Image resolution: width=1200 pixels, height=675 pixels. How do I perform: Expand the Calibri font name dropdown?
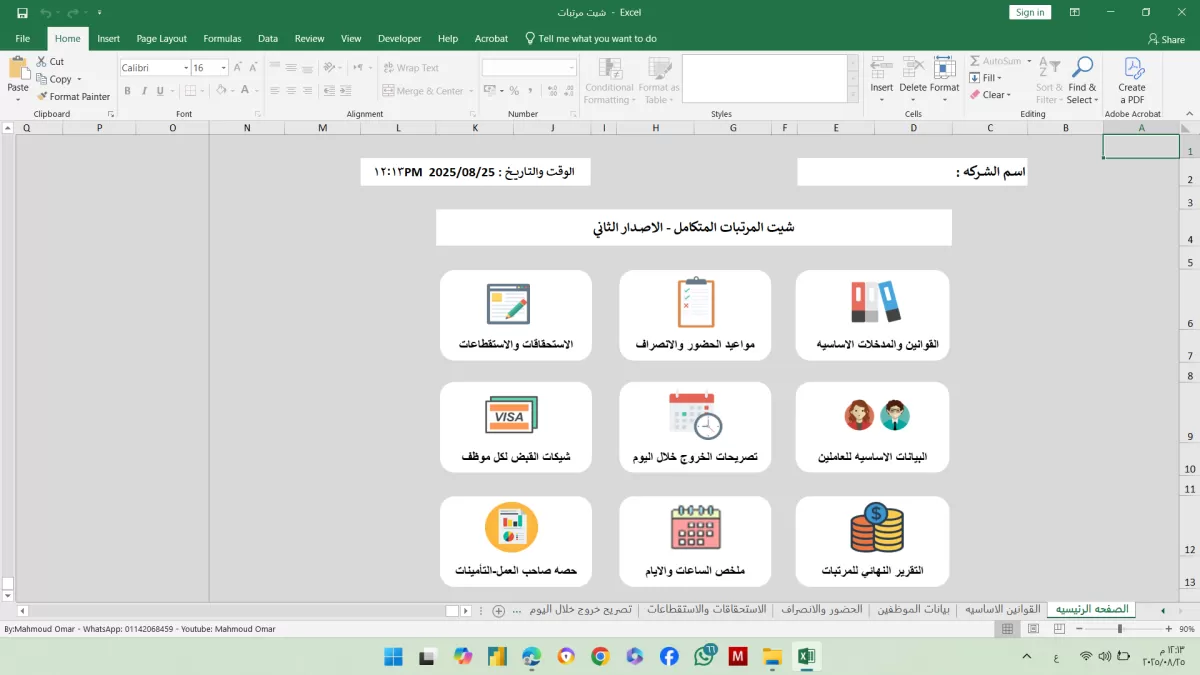click(186, 68)
